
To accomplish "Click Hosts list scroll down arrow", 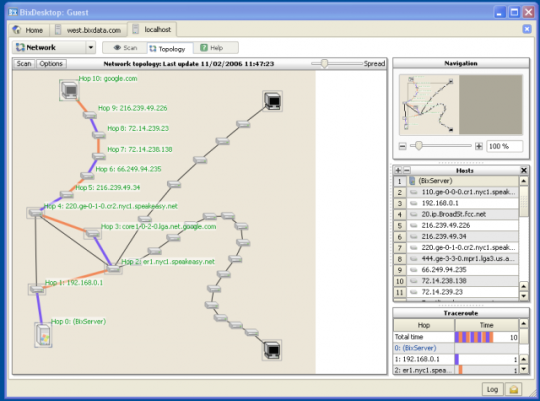I will click(x=524, y=296).
